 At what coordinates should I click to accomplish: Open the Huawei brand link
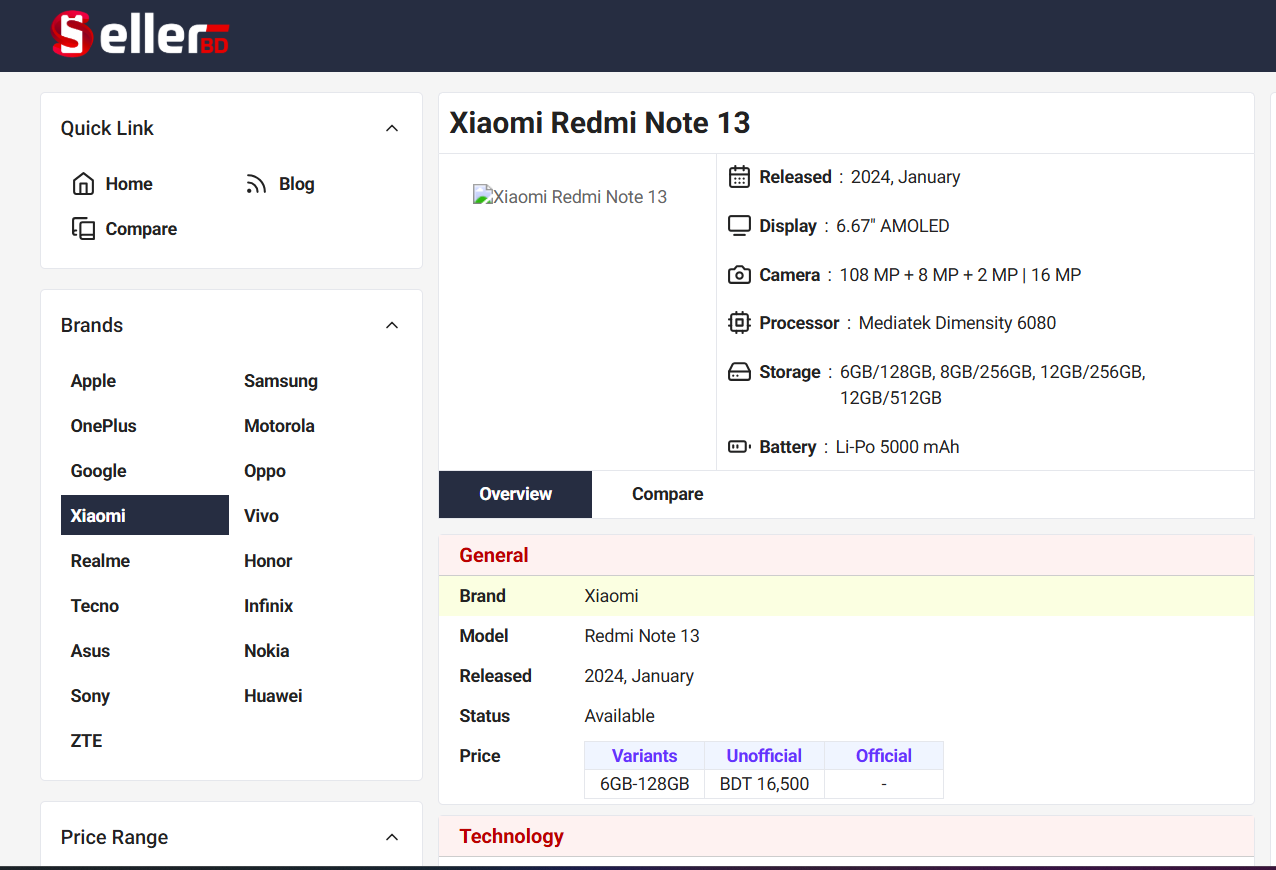click(x=273, y=696)
